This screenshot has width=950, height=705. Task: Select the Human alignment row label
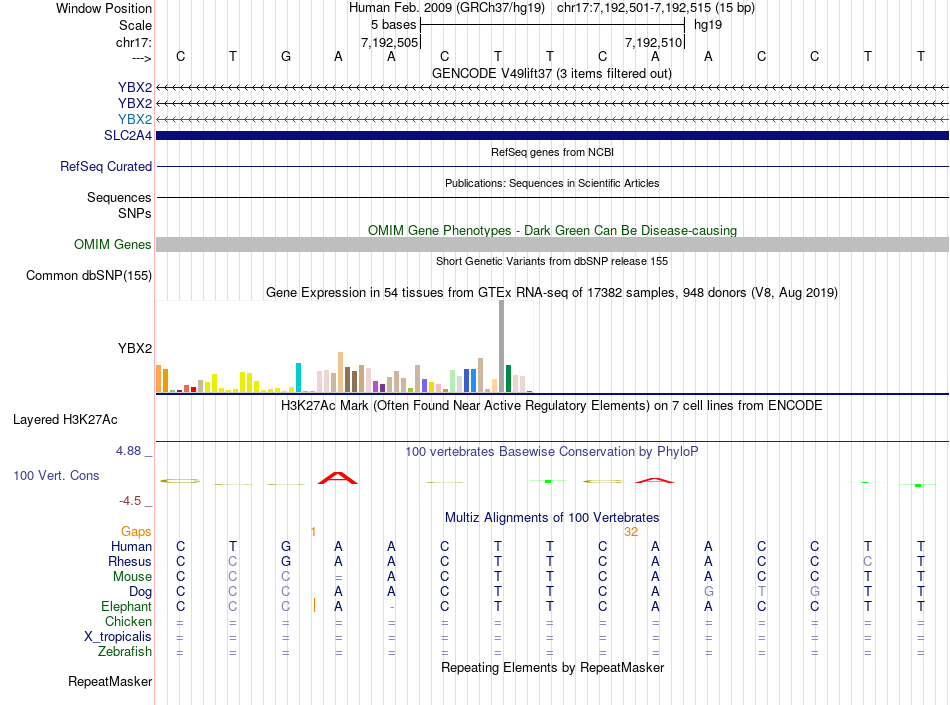(x=131, y=546)
